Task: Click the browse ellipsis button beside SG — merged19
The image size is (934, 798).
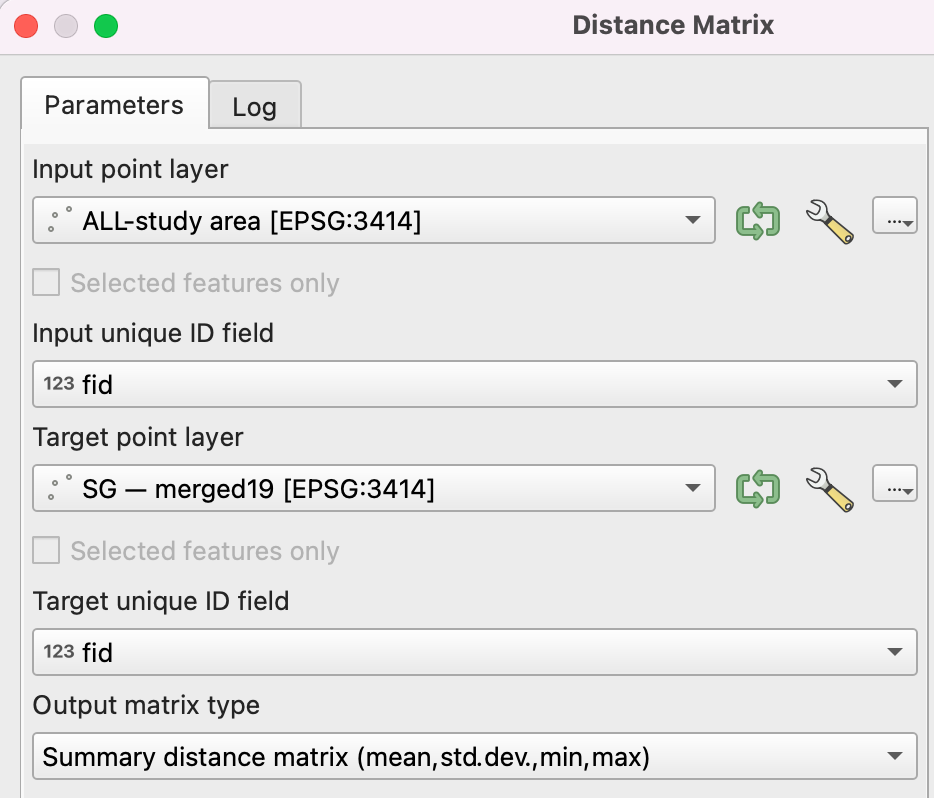Action: pos(894,486)
